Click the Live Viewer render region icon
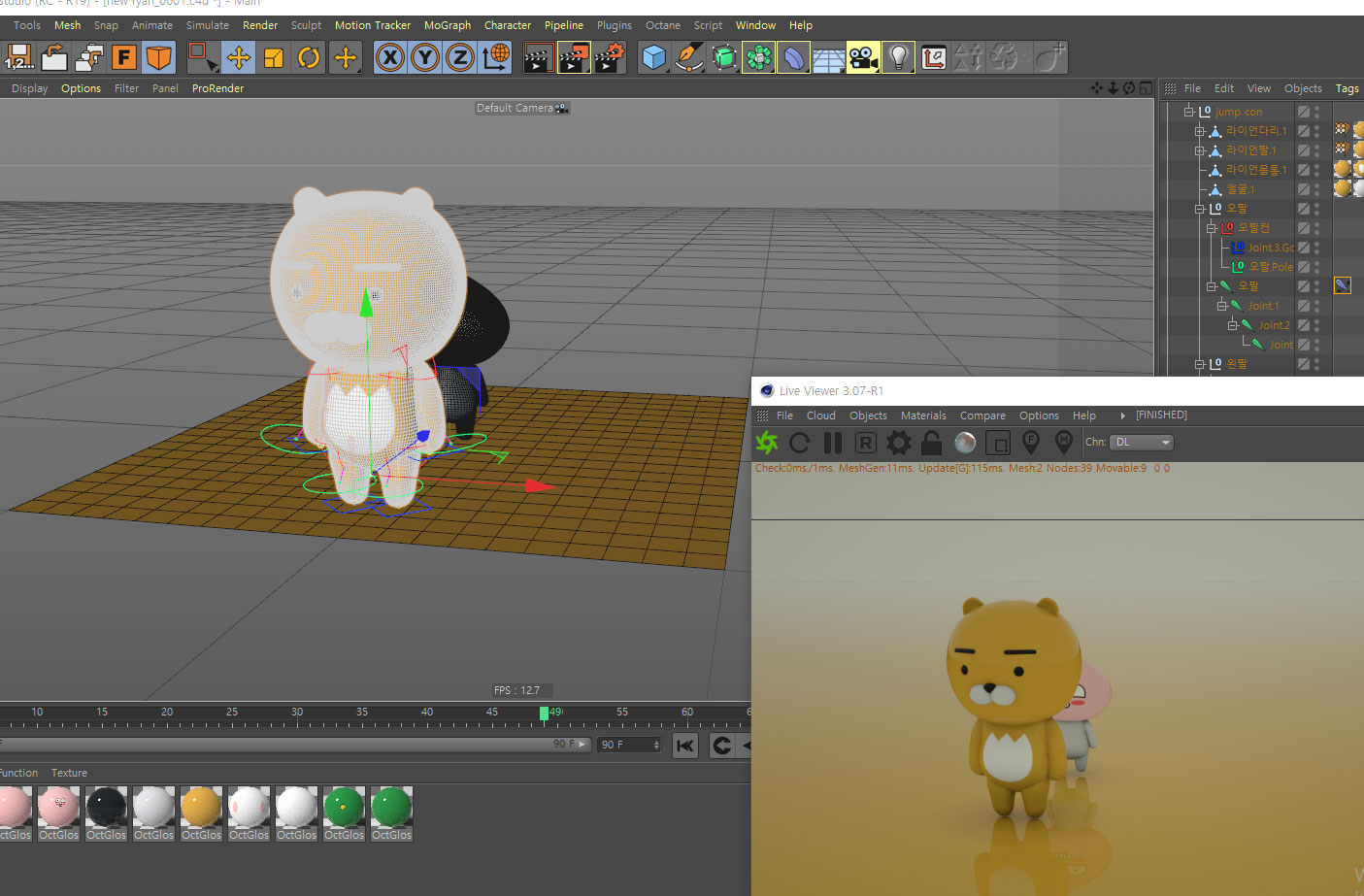The width and height of the screenshot is (1364, 896). pyautogui.click(x=998, y=443)
